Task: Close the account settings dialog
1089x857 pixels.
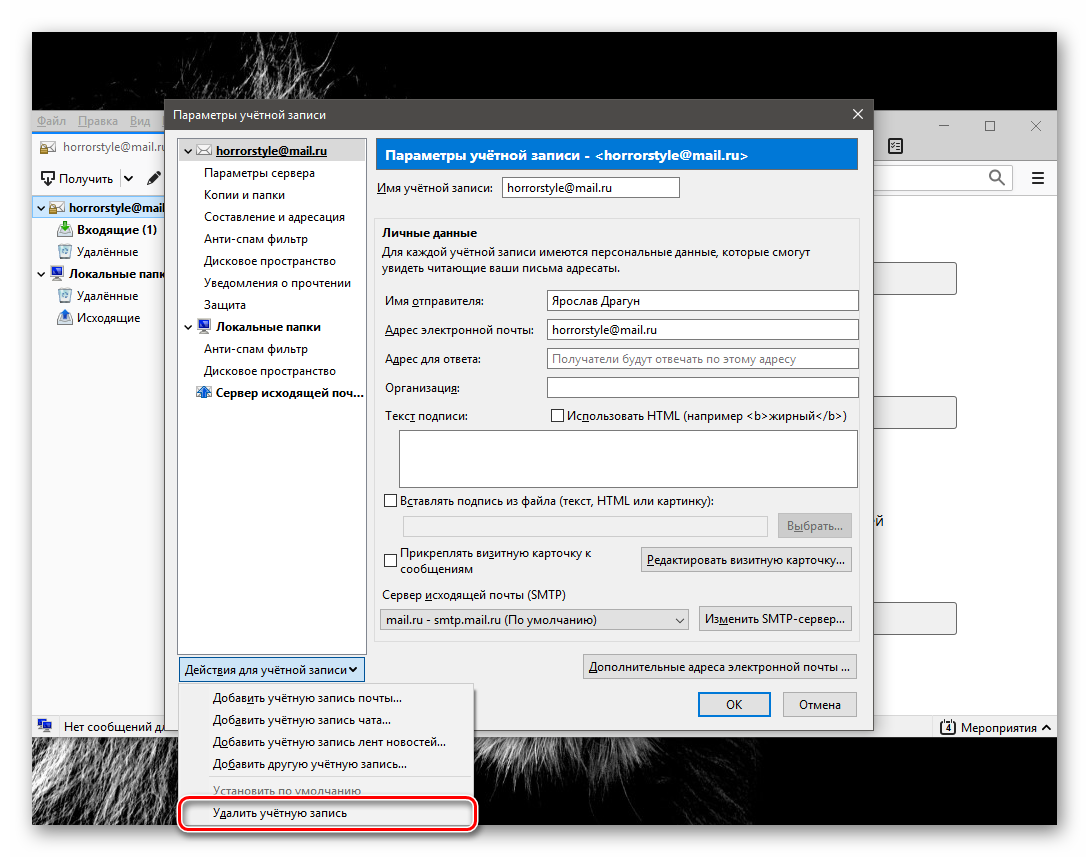Action: pos(858,114)
